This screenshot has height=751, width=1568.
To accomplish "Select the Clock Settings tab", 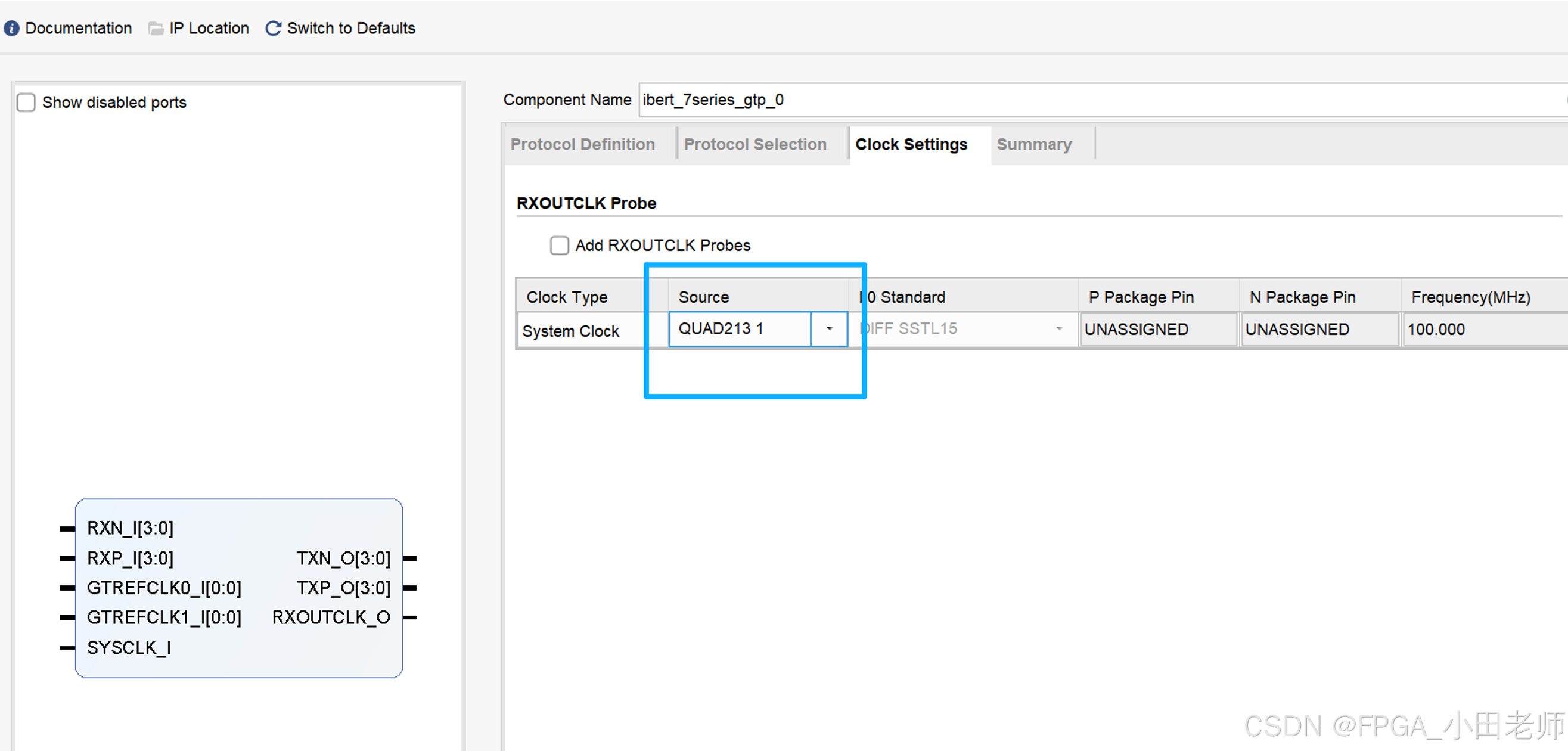I will [x=911, y=144].
